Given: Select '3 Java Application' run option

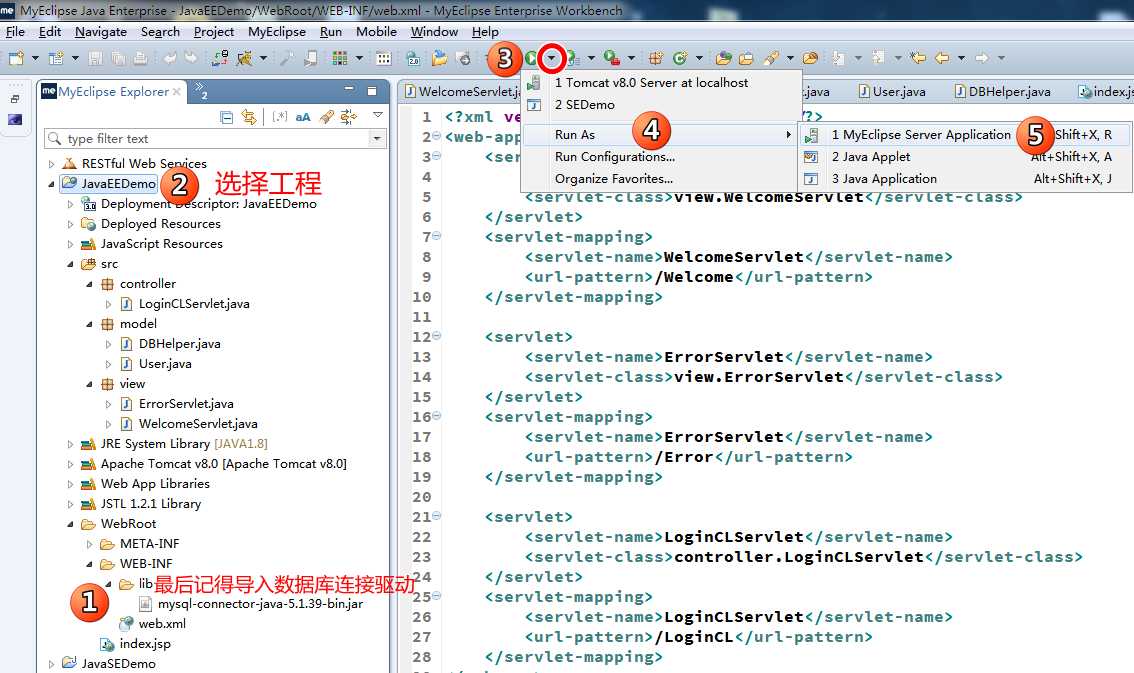Looking at the screenshot, I should pos(965,179).
